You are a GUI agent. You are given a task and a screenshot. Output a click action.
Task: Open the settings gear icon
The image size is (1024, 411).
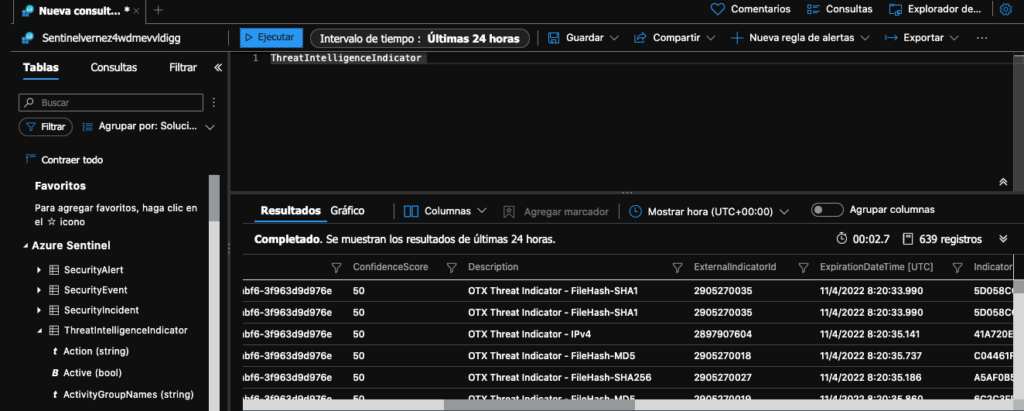(1006, 10)
